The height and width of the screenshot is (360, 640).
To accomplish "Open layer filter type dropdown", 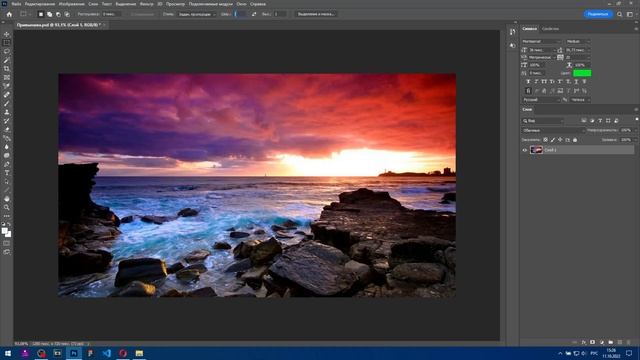I will pyautogui.click(x=542, y=121).
